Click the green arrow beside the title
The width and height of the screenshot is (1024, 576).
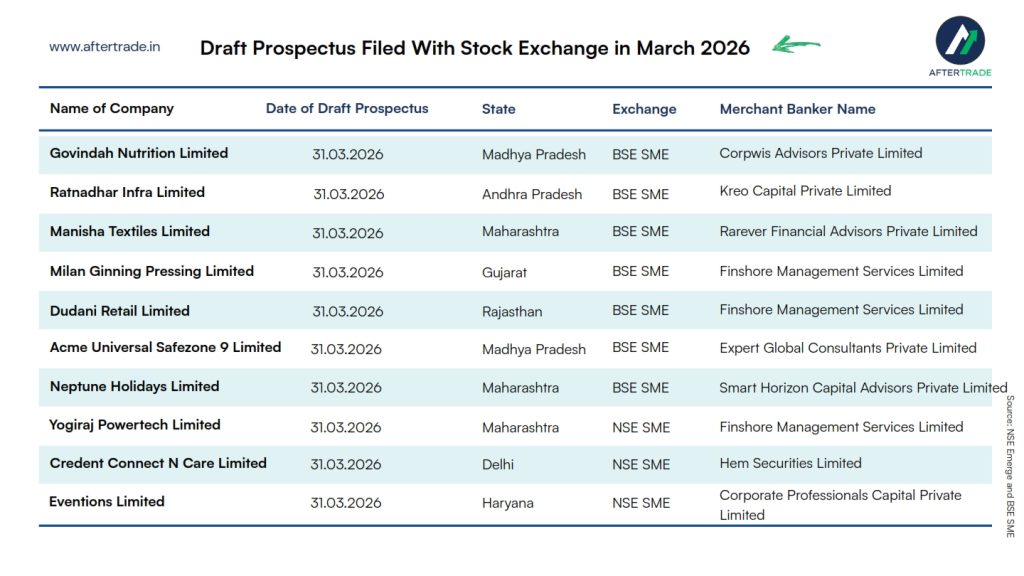796,45
